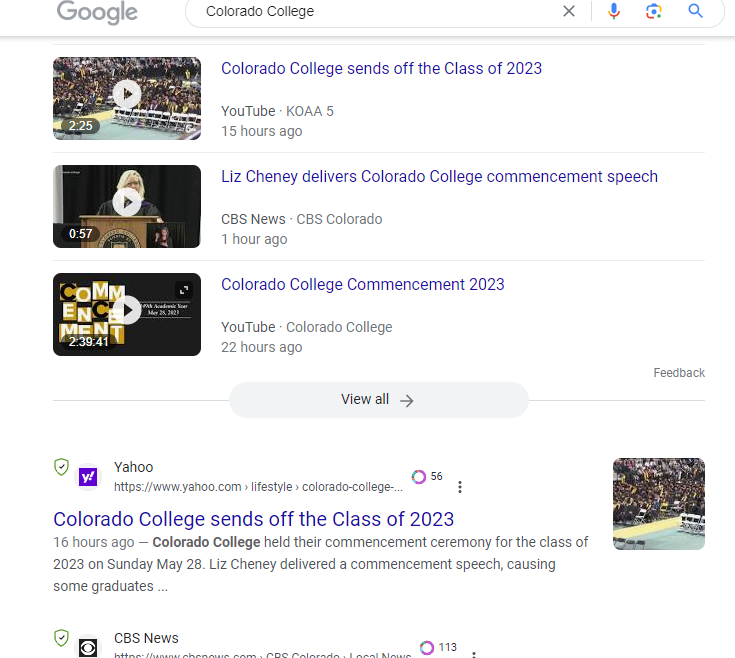Image resolution: width=735 pixels, height=658 pixels.
Task: Submit search with magnifying glass icon
Action: click(x=695, y=11)
